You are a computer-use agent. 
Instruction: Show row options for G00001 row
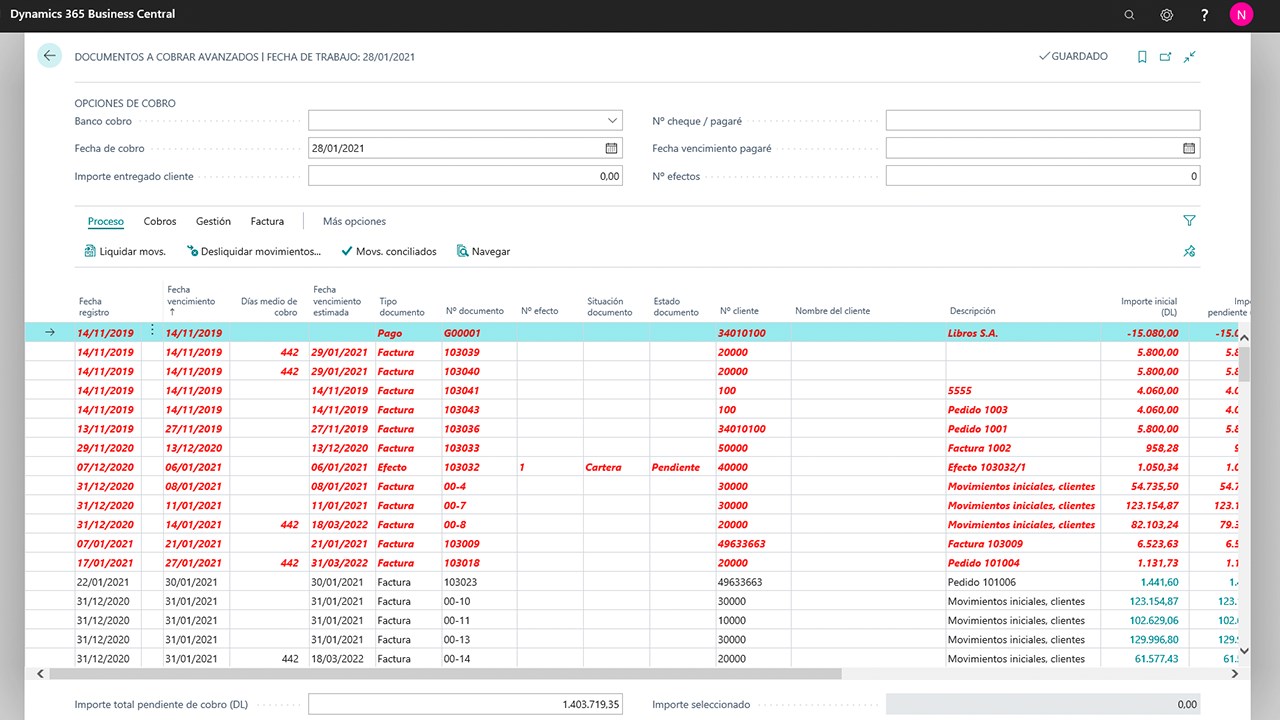click(153, 331)
